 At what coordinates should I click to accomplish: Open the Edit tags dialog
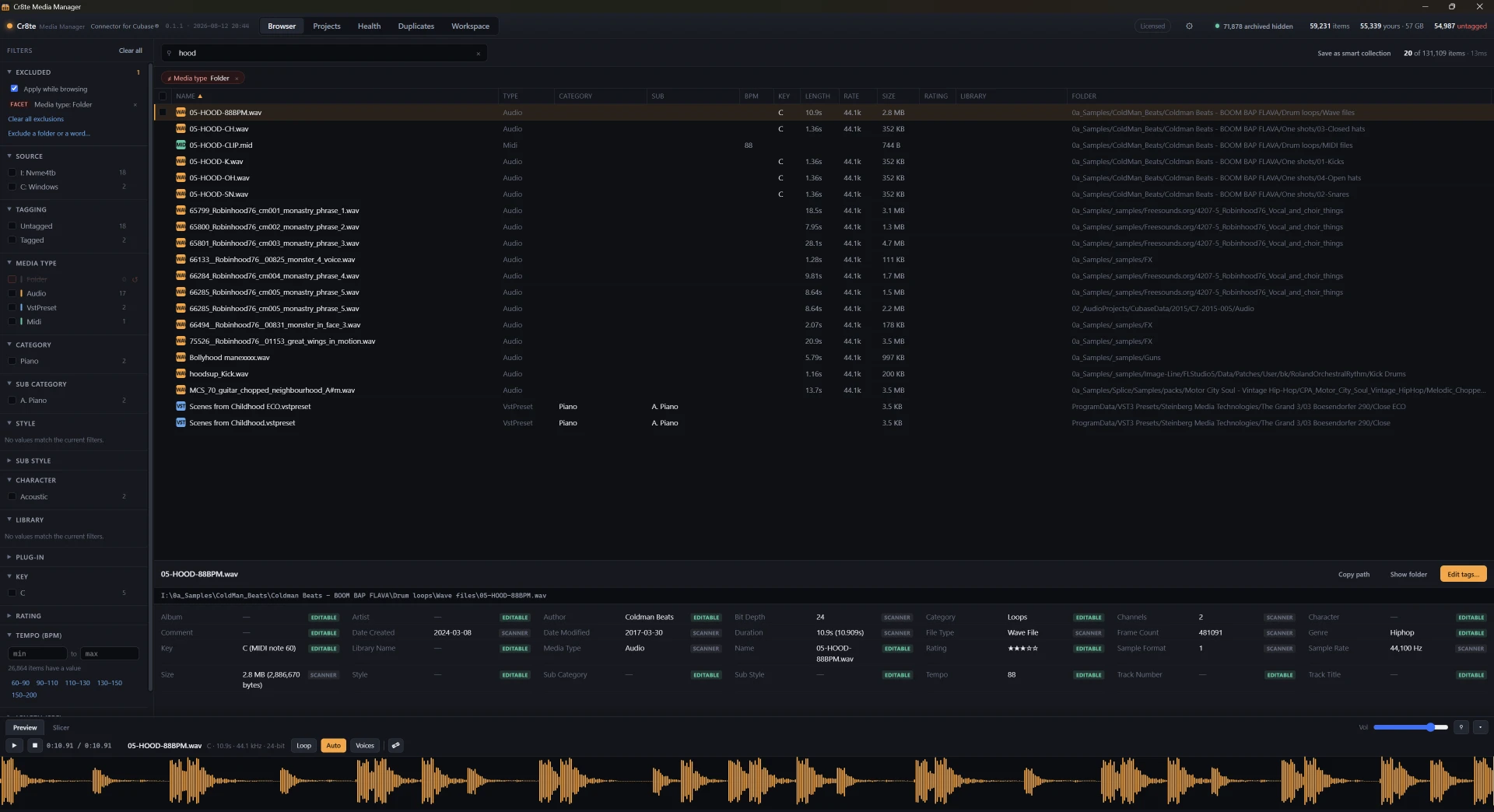click(1463, 575)
